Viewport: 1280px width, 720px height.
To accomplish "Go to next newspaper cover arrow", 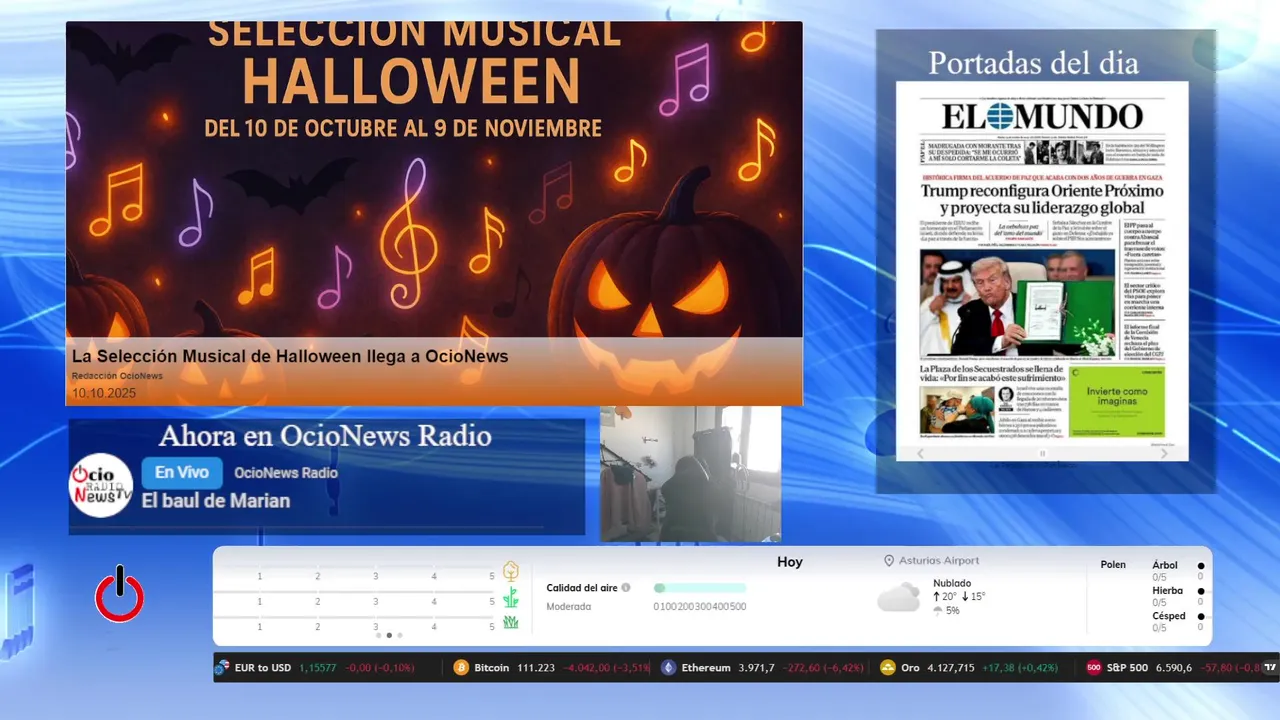I will pos(1164,454).
